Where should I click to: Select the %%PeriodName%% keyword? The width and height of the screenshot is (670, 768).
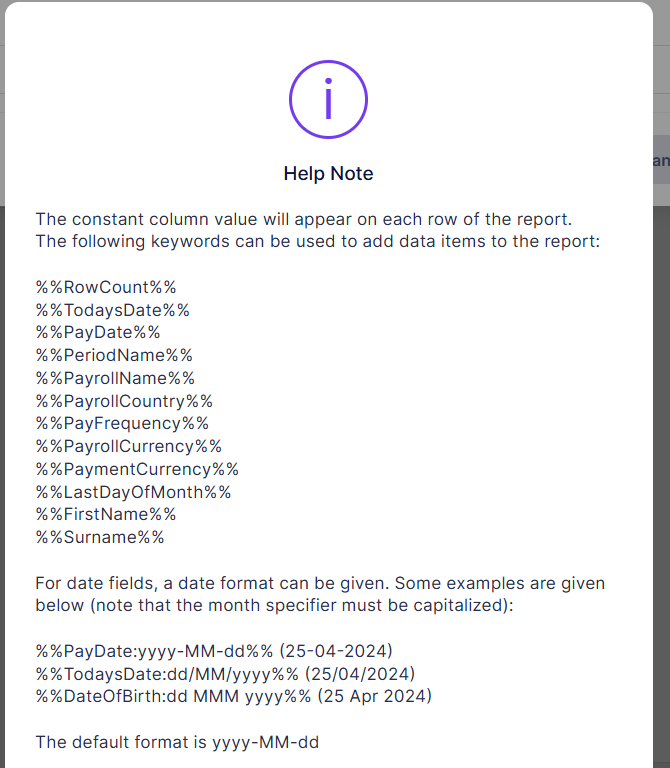[114, 355]
